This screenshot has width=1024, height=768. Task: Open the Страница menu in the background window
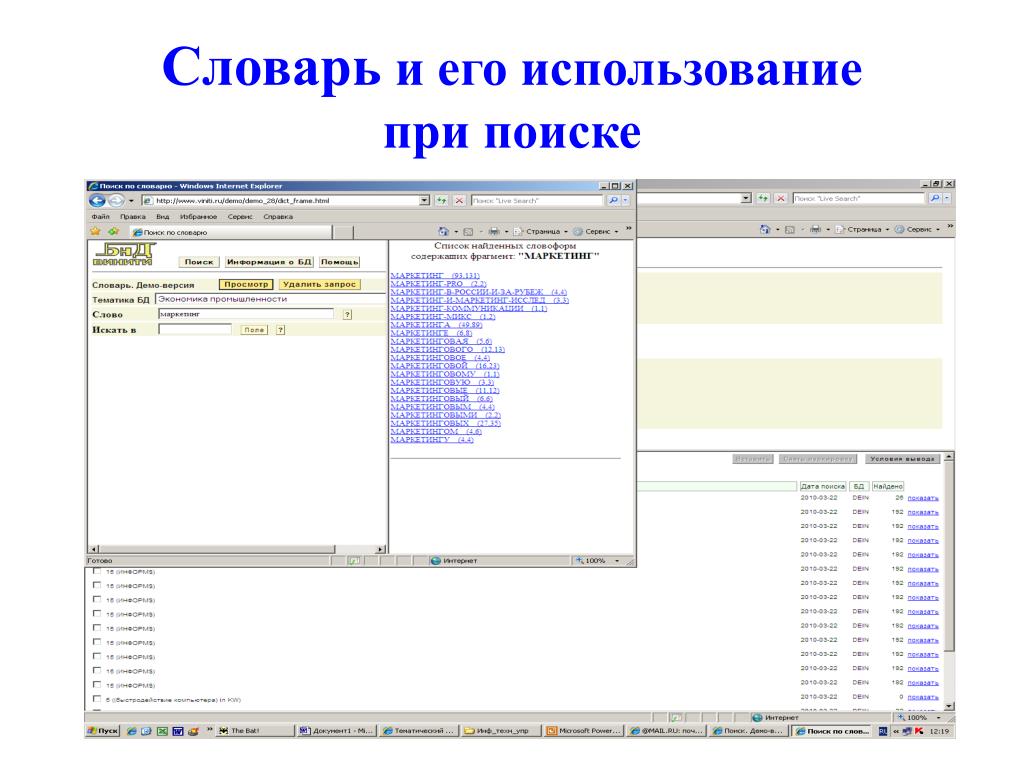click(x=862, y=229)
